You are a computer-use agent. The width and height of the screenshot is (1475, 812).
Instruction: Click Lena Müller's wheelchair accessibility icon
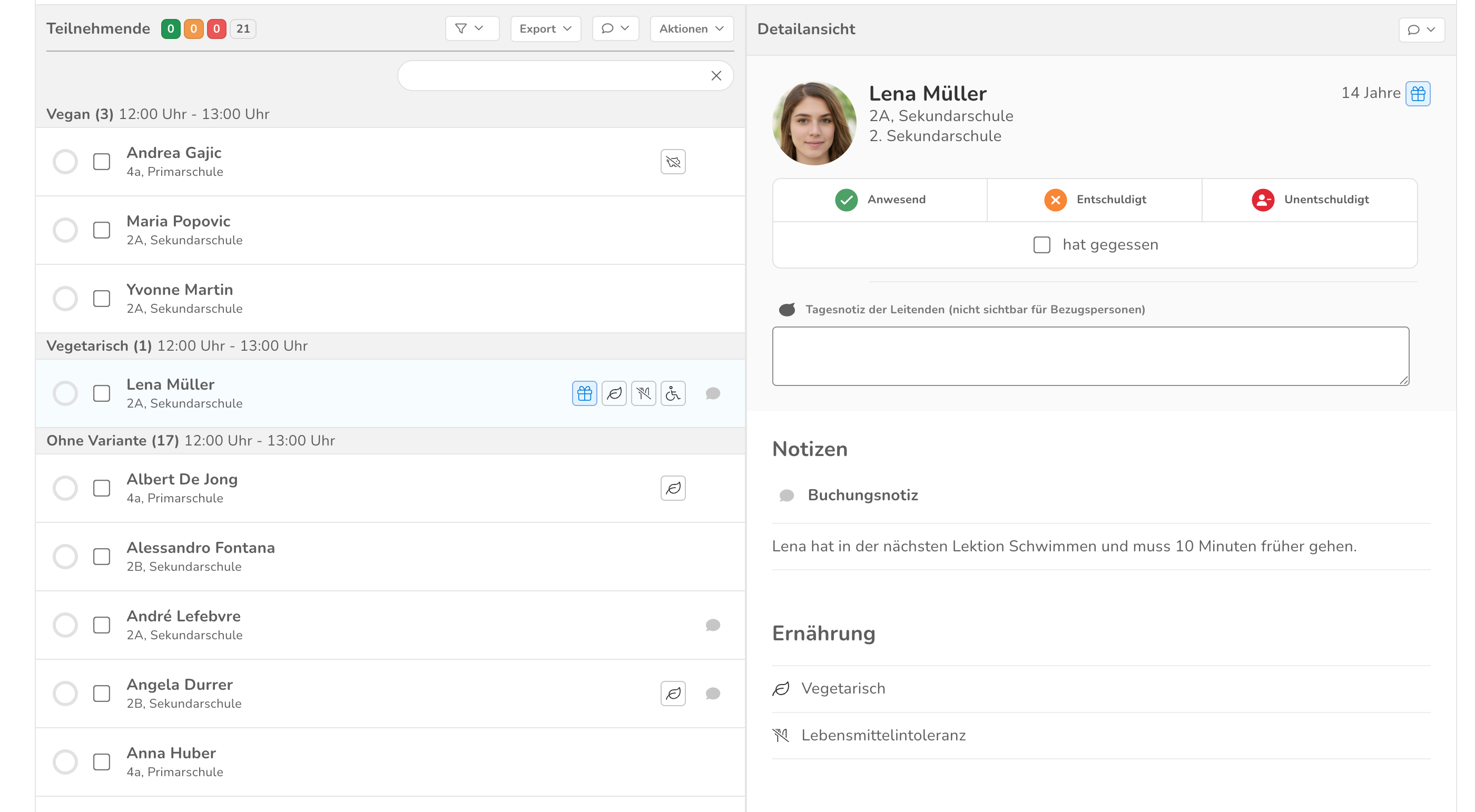(673, 393)
